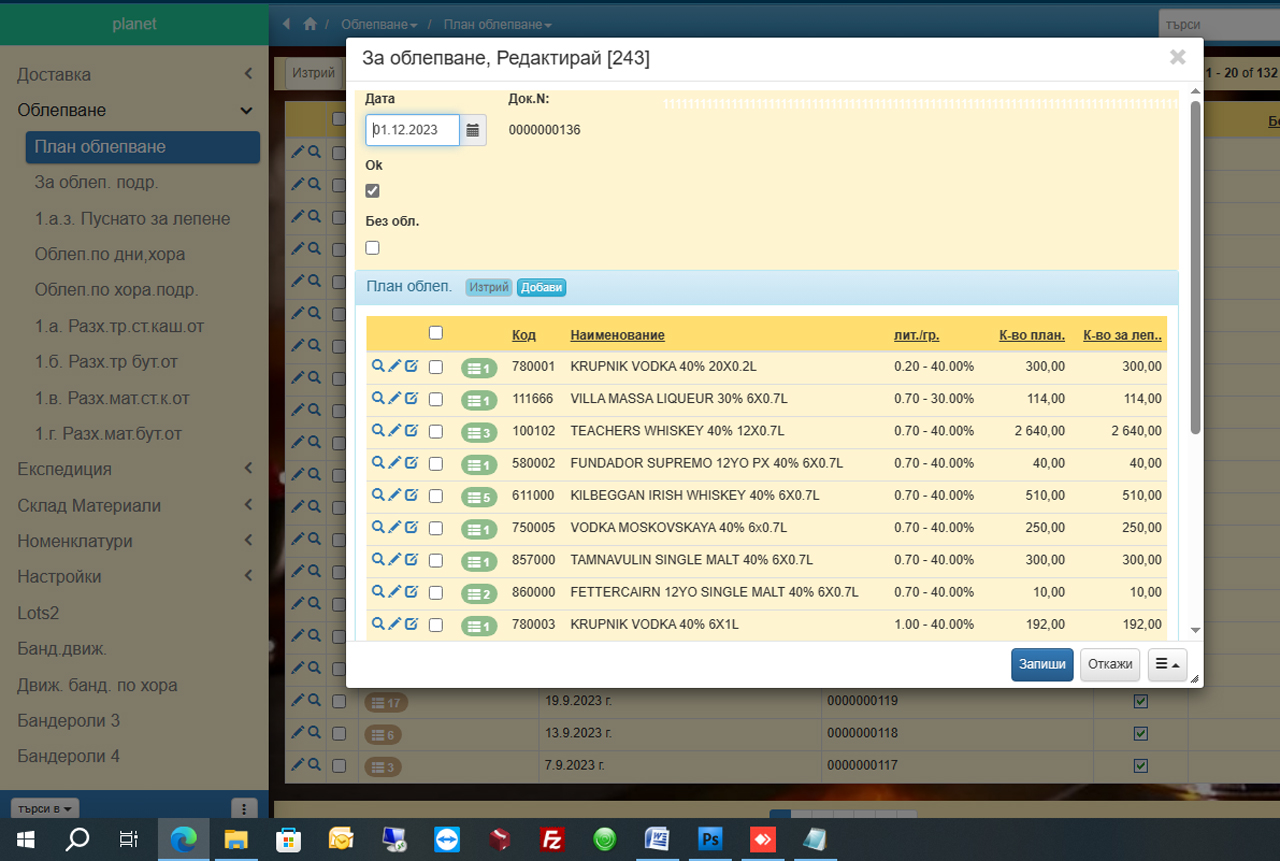Open the list menu dropdown beside Откажи
The width and height of the screenshot is (1280, 861).
[x=1167, y=664]
